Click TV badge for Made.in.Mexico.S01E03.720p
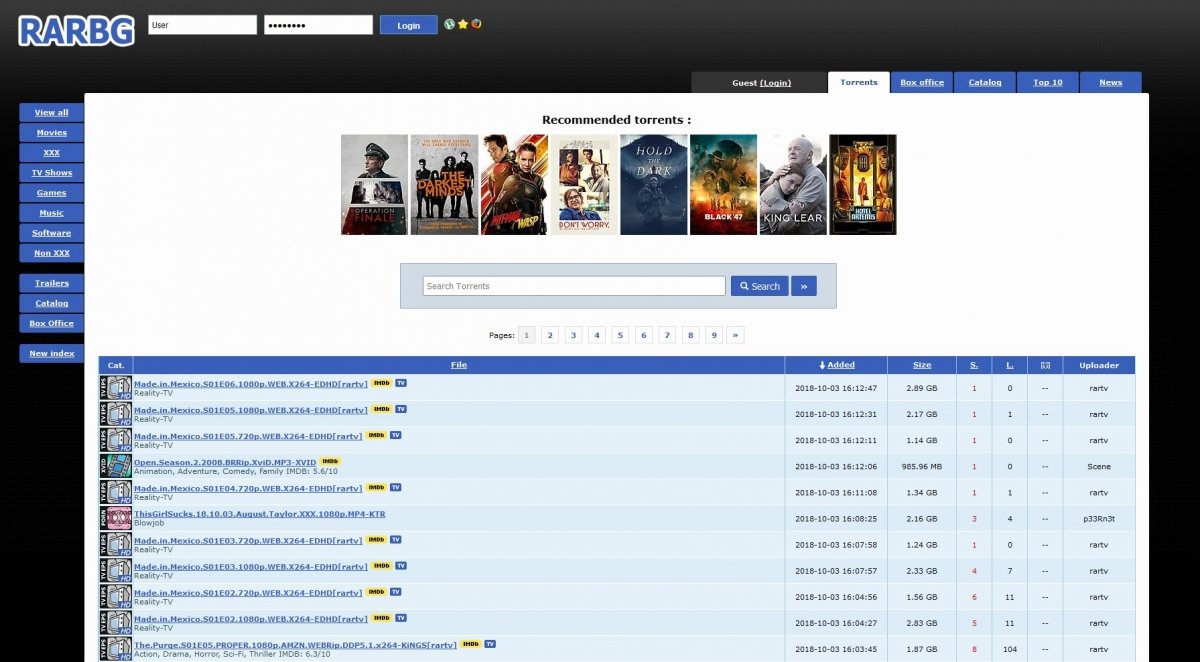 (x=396, y=539)
